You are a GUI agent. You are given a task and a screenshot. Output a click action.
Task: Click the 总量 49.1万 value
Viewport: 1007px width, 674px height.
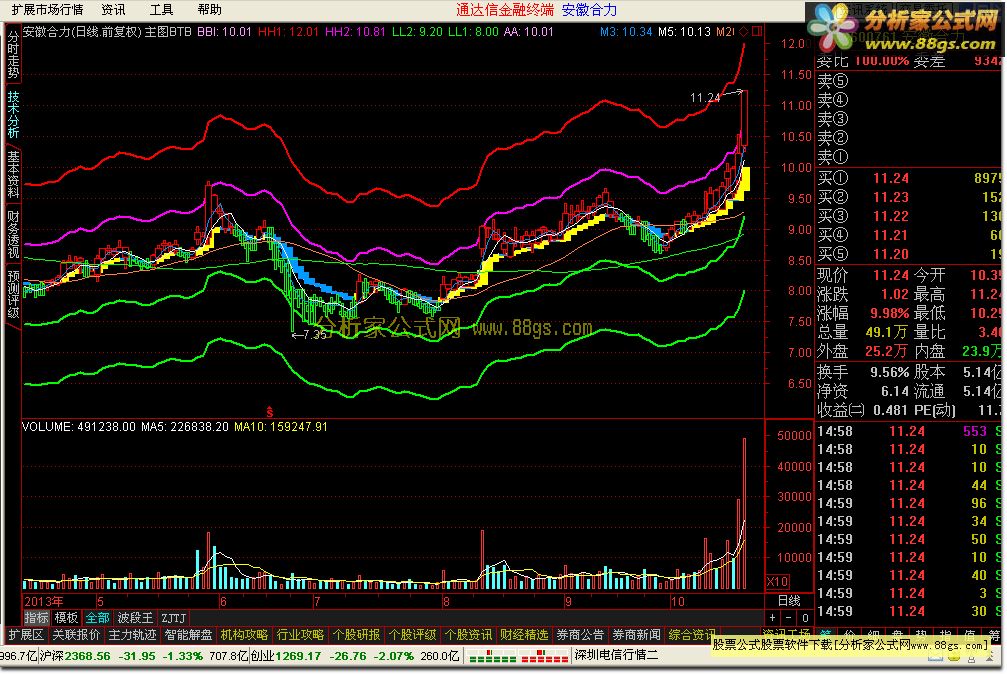(x=887, y=332)
